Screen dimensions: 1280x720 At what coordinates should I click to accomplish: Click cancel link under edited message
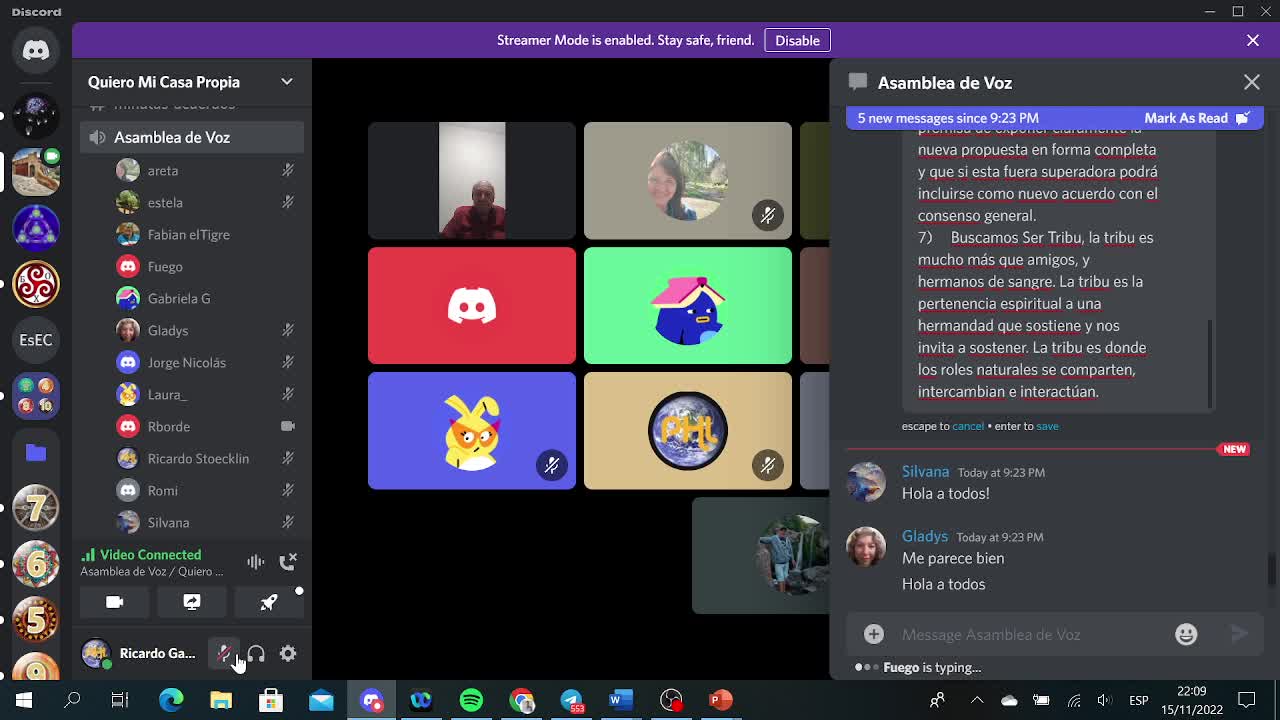click(x=968, y=426)
